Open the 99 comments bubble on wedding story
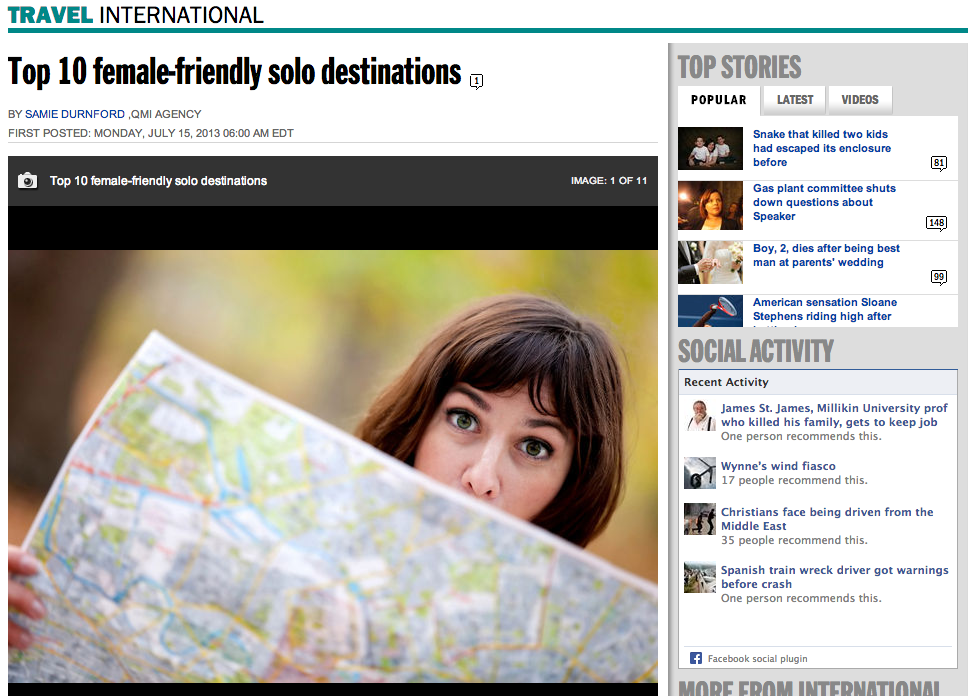The height and width of the screenshot is (696, 969). (939, 277)
